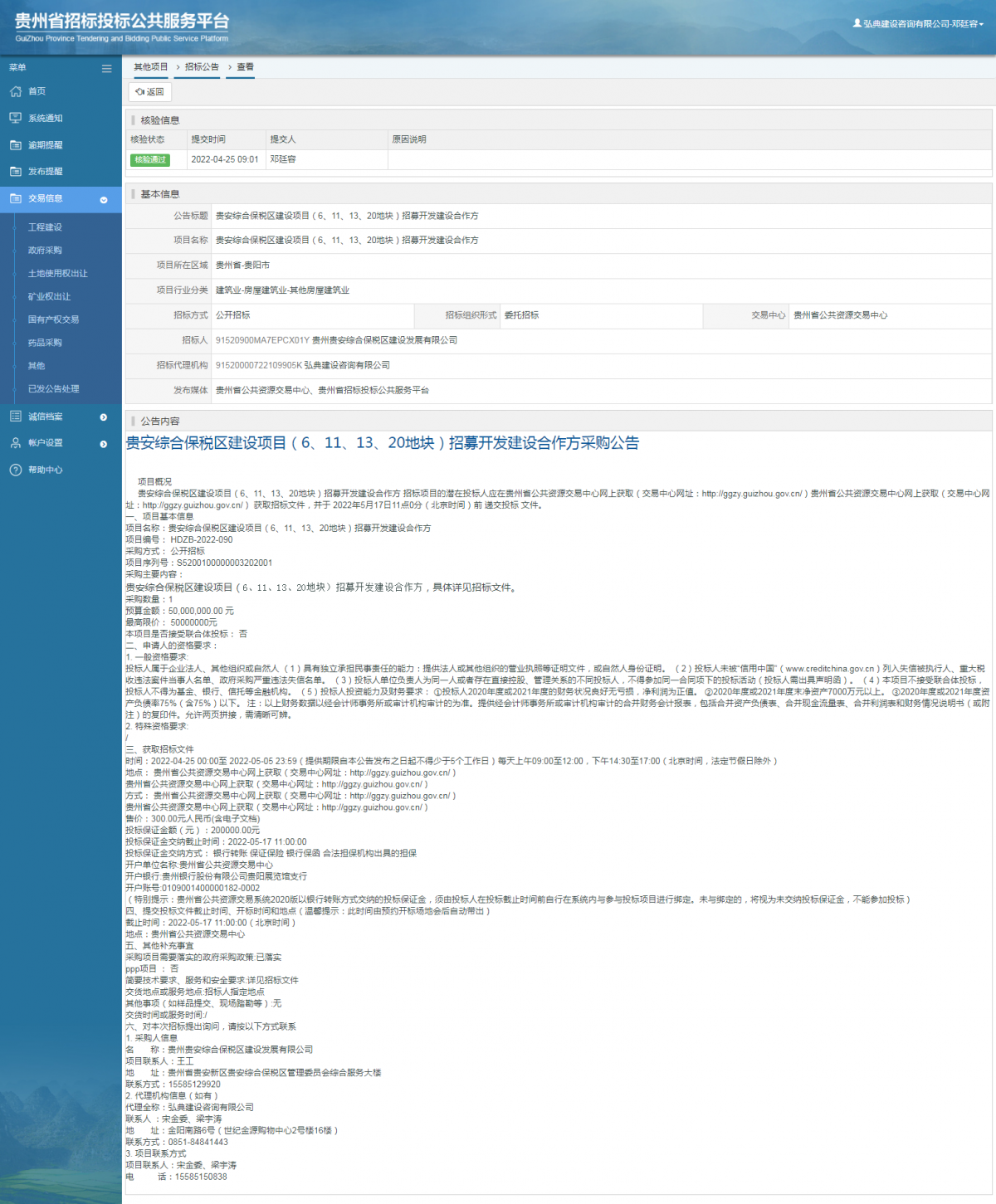Open 土地使用权出让 menu item
This screenshot has width=996, height=1204.
57,273
